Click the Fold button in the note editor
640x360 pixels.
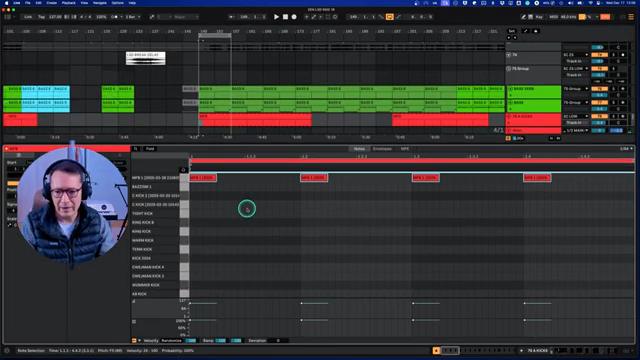[x=150, y=149]
